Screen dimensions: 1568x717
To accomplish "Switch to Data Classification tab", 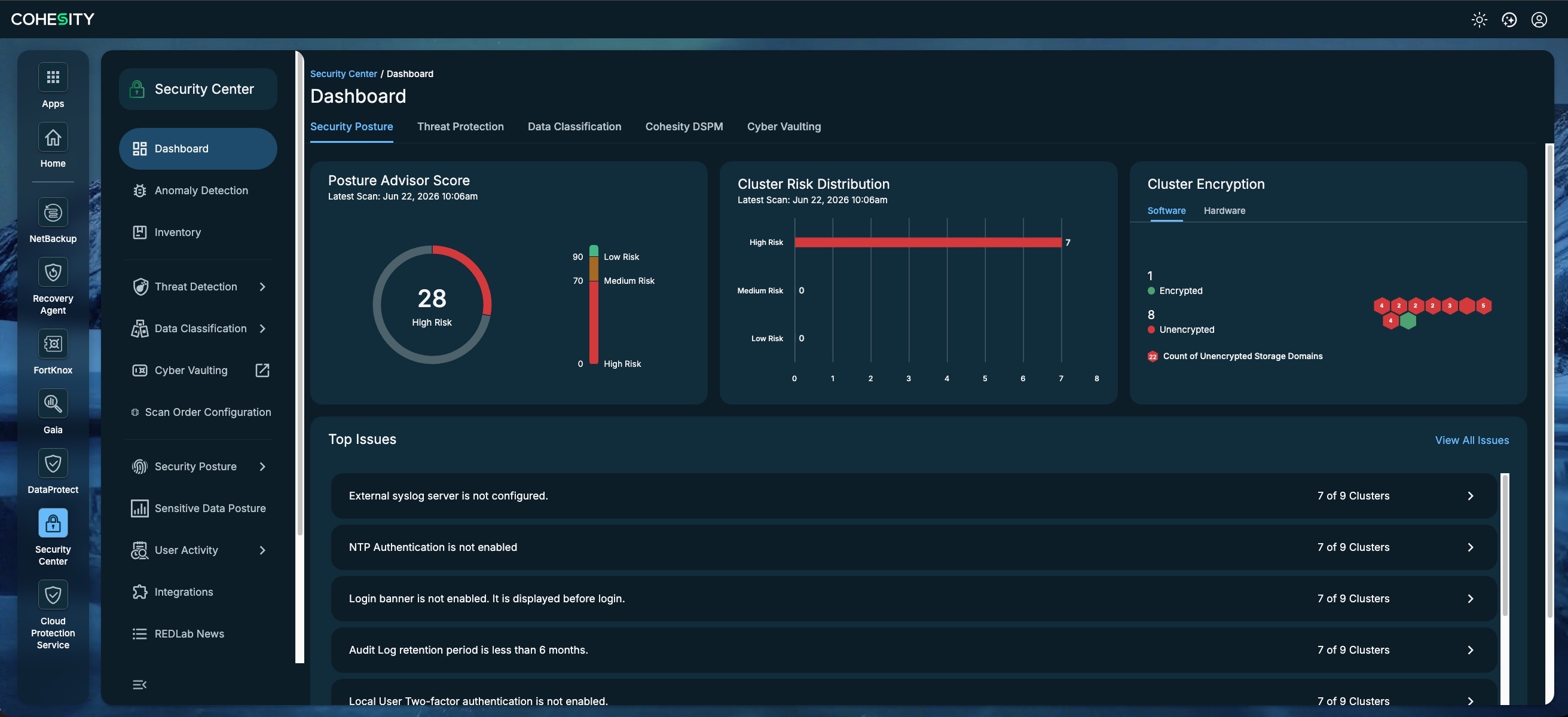I will (x=574, y=127).
